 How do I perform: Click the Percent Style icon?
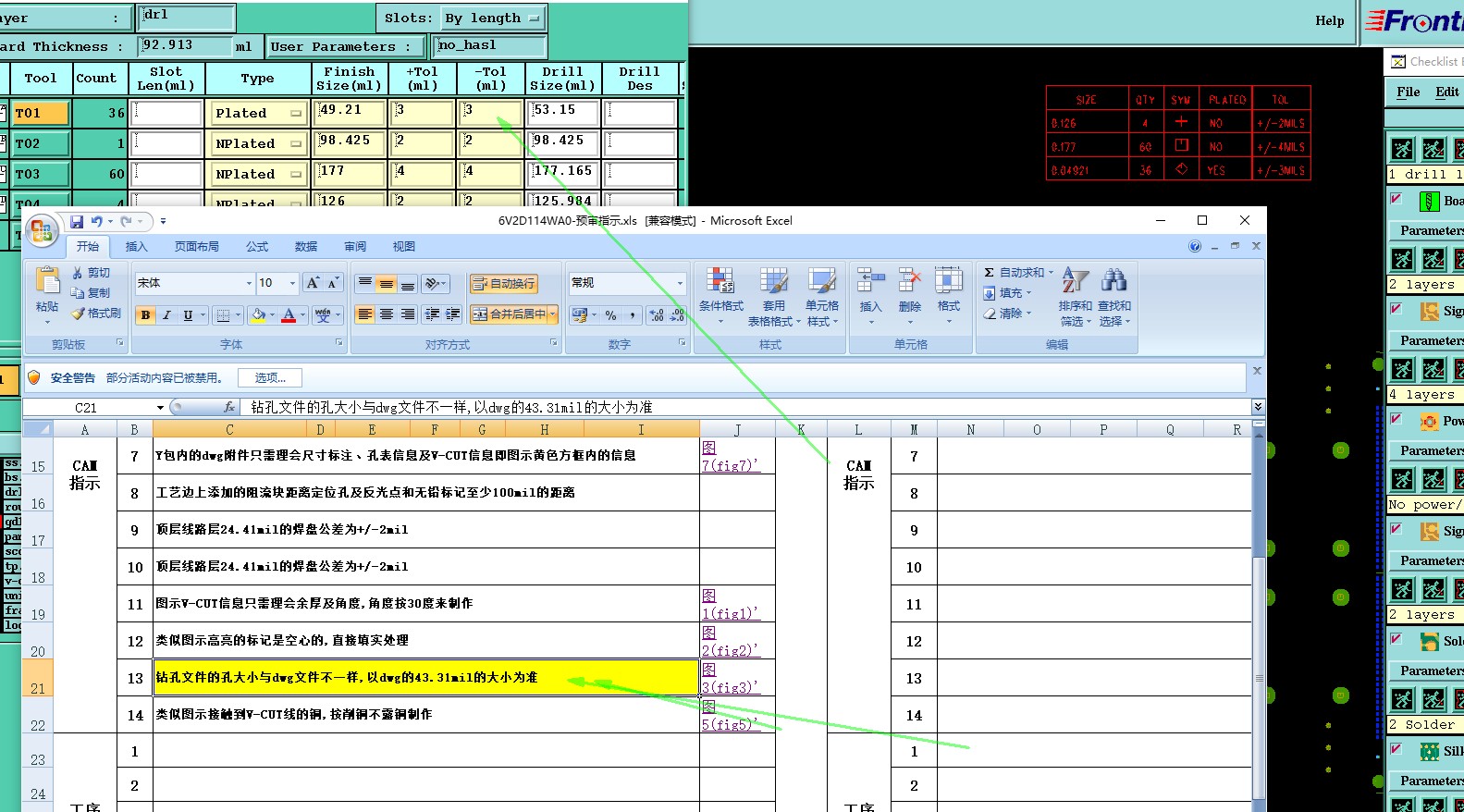[x=610, y=315]
